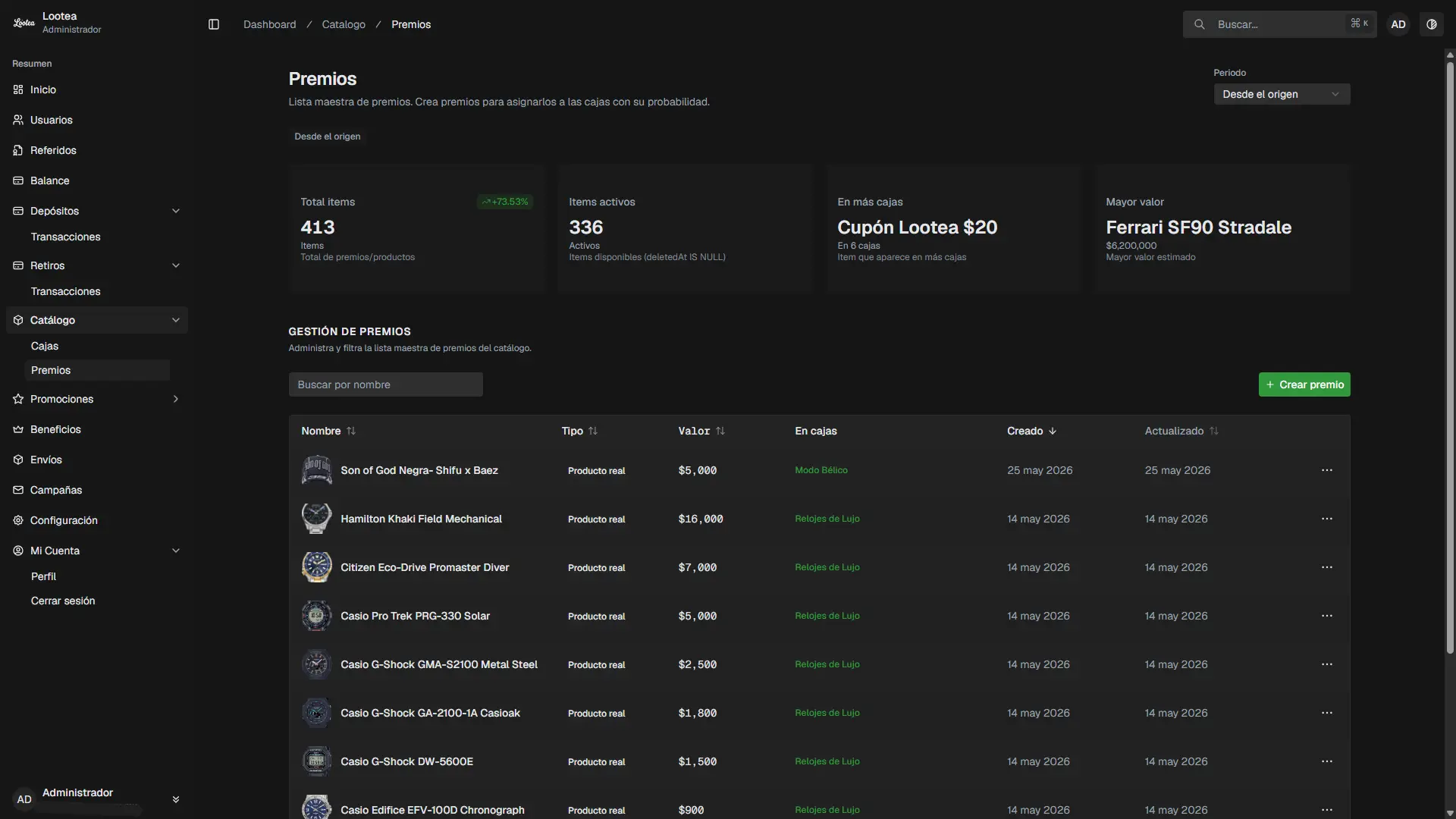Click the Casio Pro Trek watch thumbnail
This screenshot has width=1456, height=819.
click(316, 616)
